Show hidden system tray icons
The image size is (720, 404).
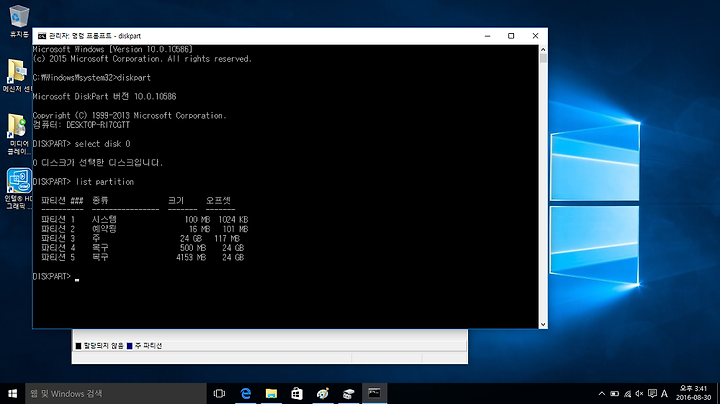pos(602,393)
